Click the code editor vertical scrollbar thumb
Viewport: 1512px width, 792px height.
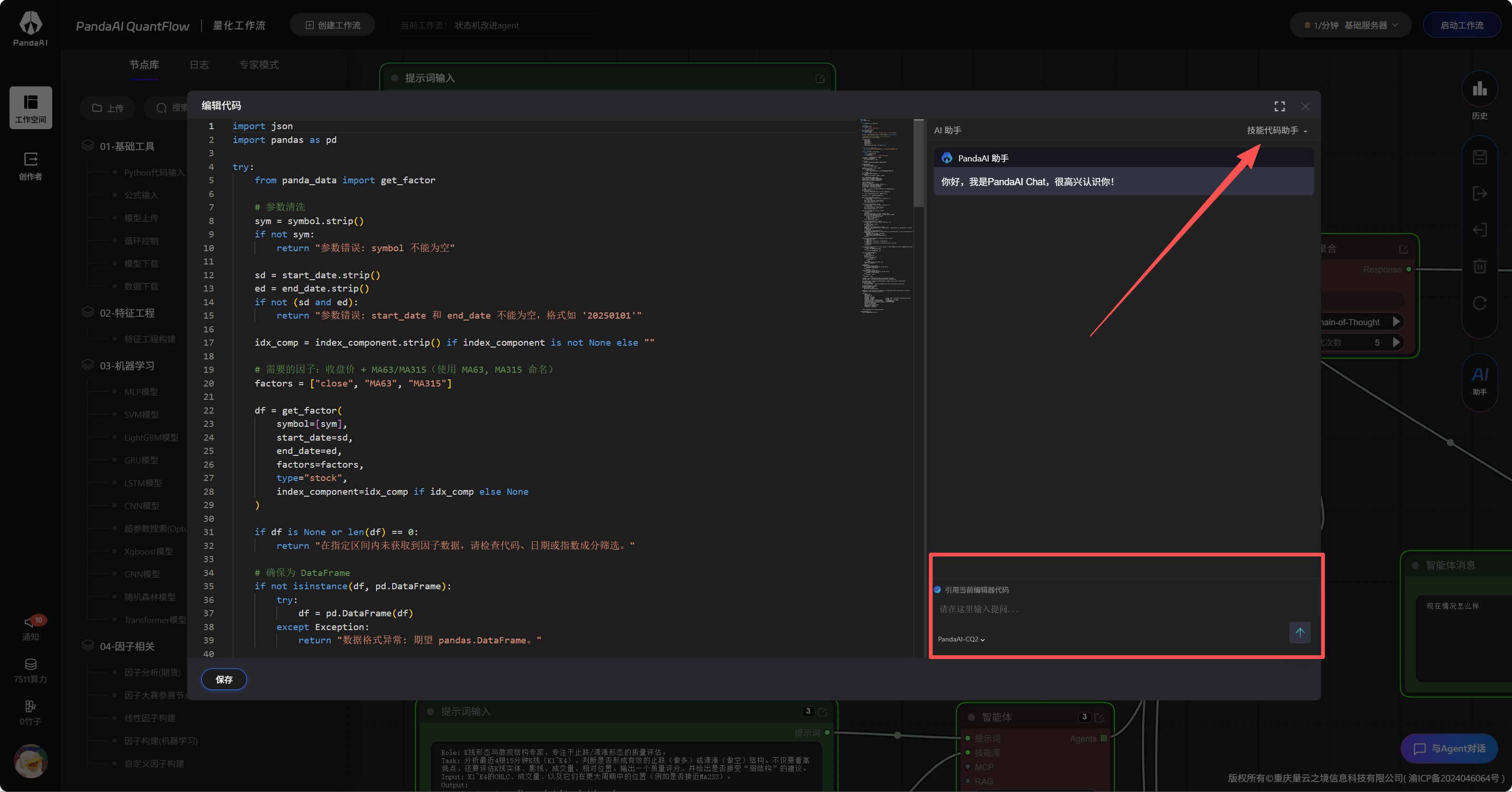(918, 164)
